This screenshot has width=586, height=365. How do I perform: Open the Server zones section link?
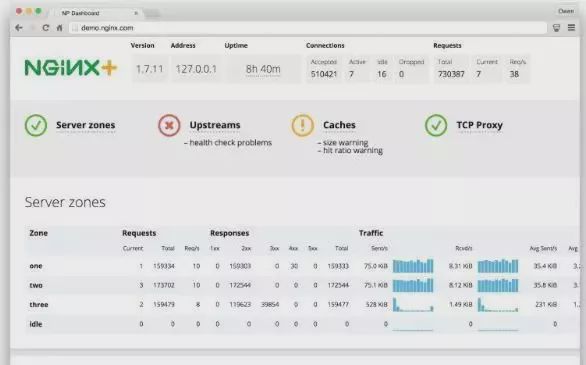tap(86, 125)
